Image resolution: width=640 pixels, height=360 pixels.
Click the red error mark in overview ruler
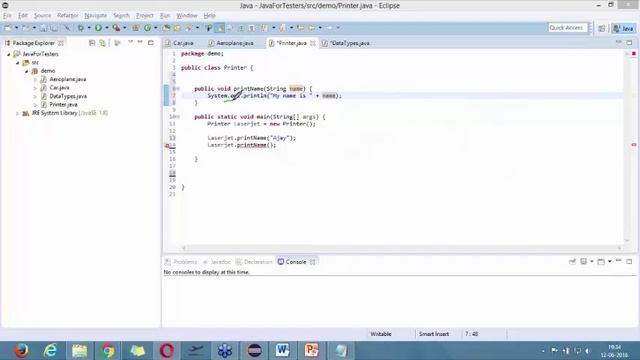(x=633, y=144)
